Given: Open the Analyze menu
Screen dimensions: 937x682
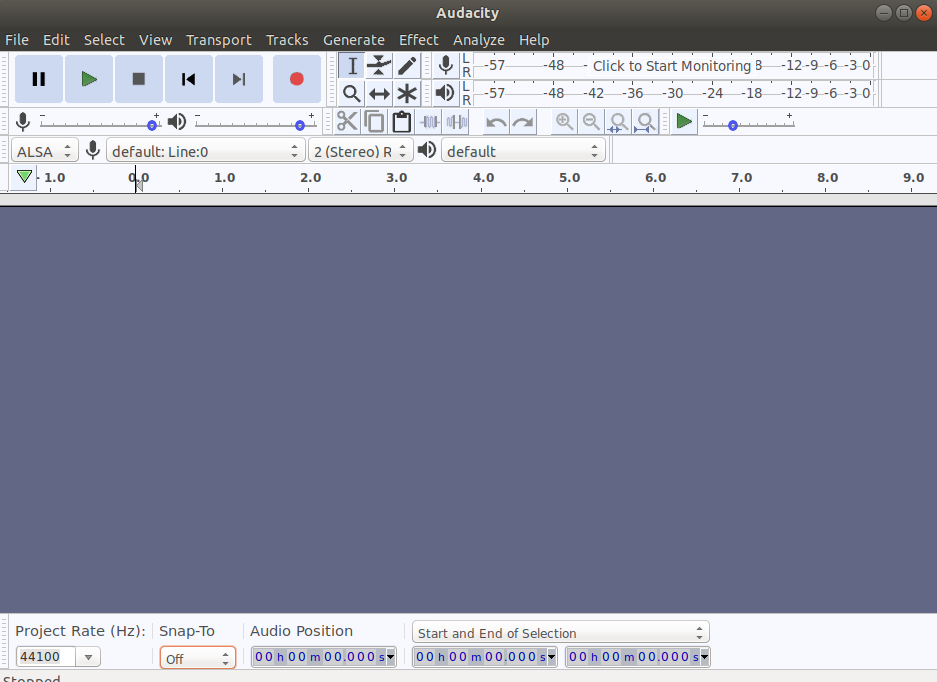Looking at the screenshot, I should click(479, 40).
